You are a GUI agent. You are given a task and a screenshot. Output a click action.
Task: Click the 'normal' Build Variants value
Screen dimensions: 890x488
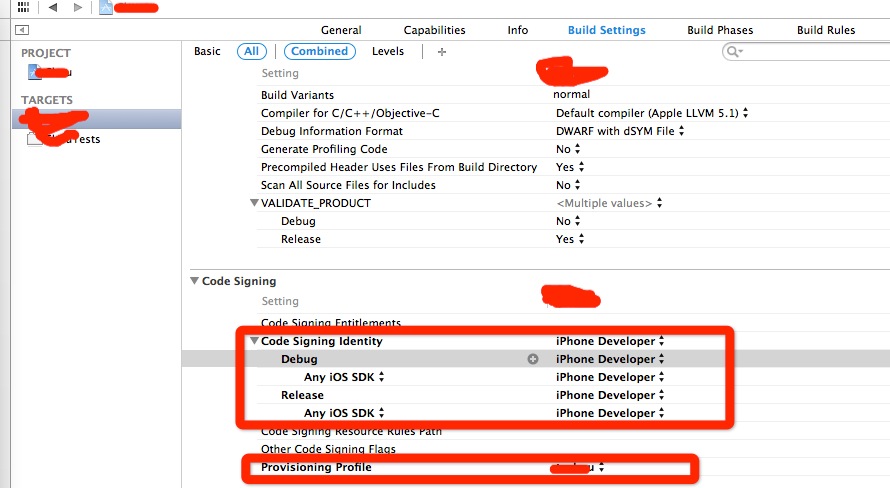pyautogui.click(x=572, y=94)
